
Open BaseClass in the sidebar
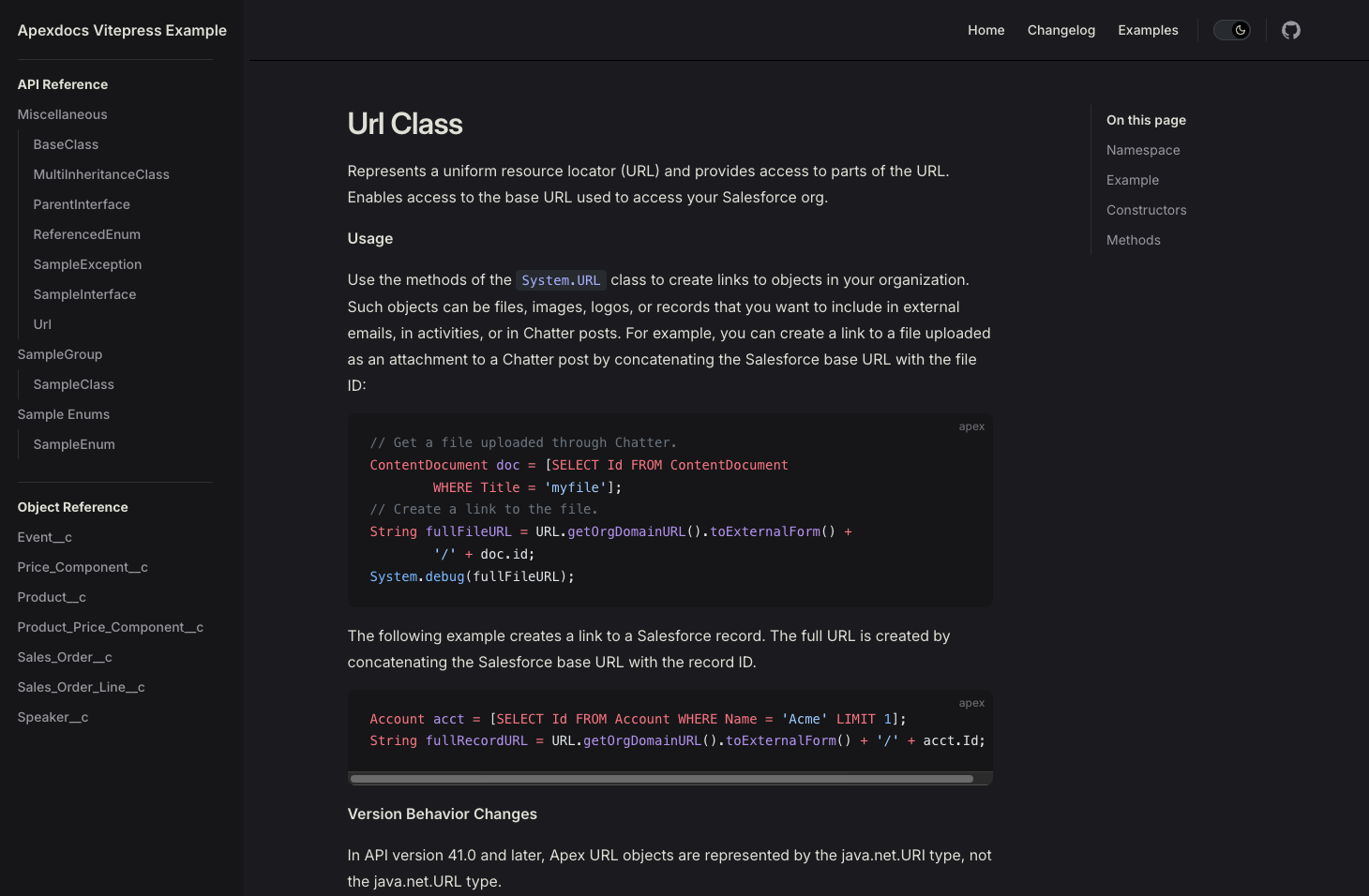click(x=66, y=144)
